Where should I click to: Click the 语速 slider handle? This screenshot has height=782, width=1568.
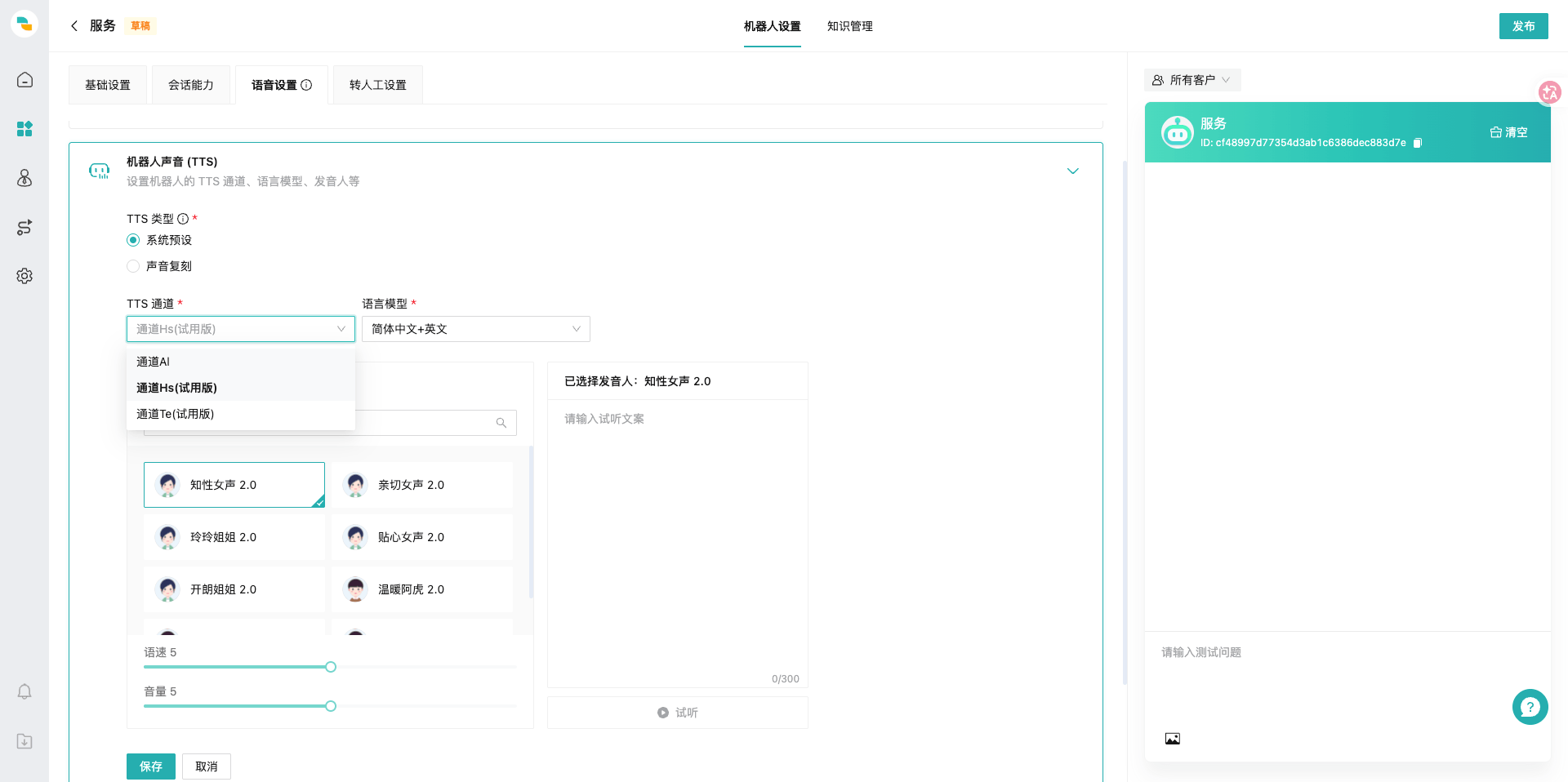331,667
